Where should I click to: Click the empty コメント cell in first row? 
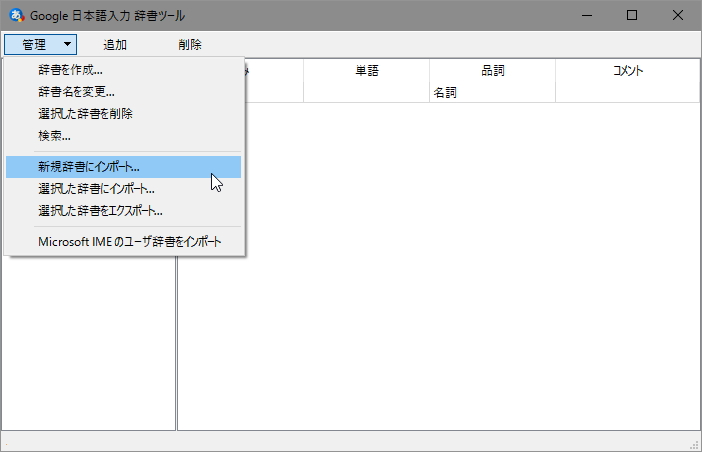(628, 92)
